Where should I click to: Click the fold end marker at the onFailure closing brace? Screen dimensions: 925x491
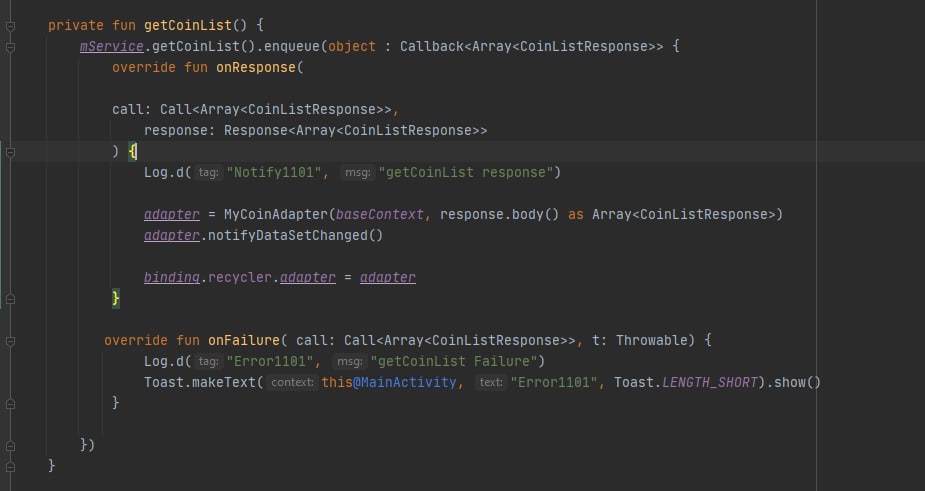click(x=10, y=404)
